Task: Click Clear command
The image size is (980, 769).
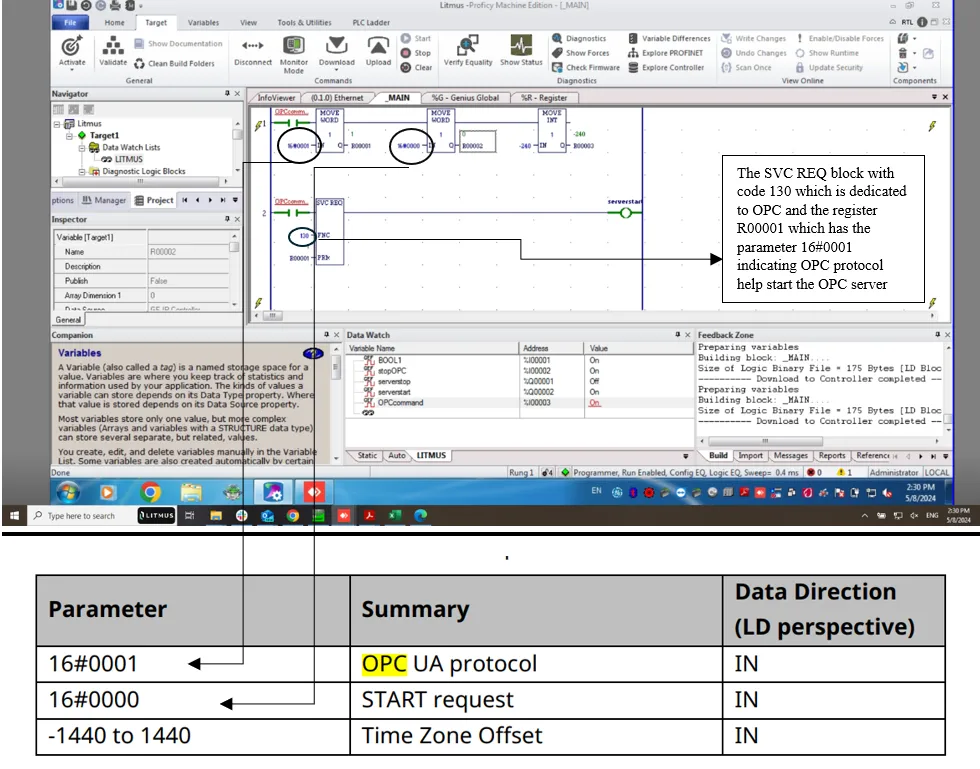Action: [x=417, y=68]
